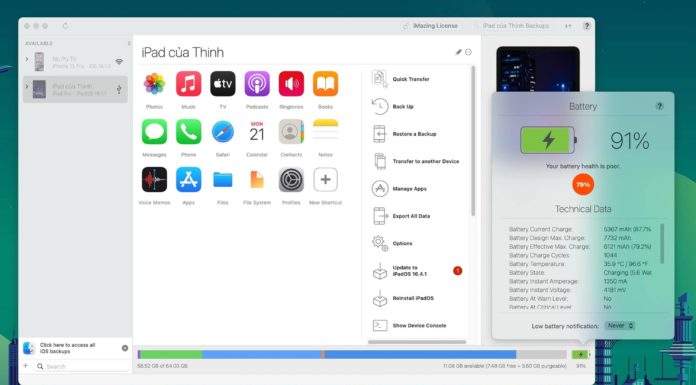Open the Files folder icon

click(x=222, y=179)
